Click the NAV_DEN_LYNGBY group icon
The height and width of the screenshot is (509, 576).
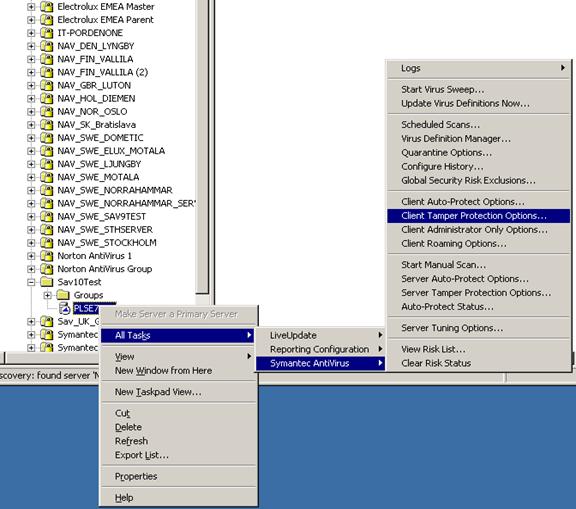[x=47, y=46]
